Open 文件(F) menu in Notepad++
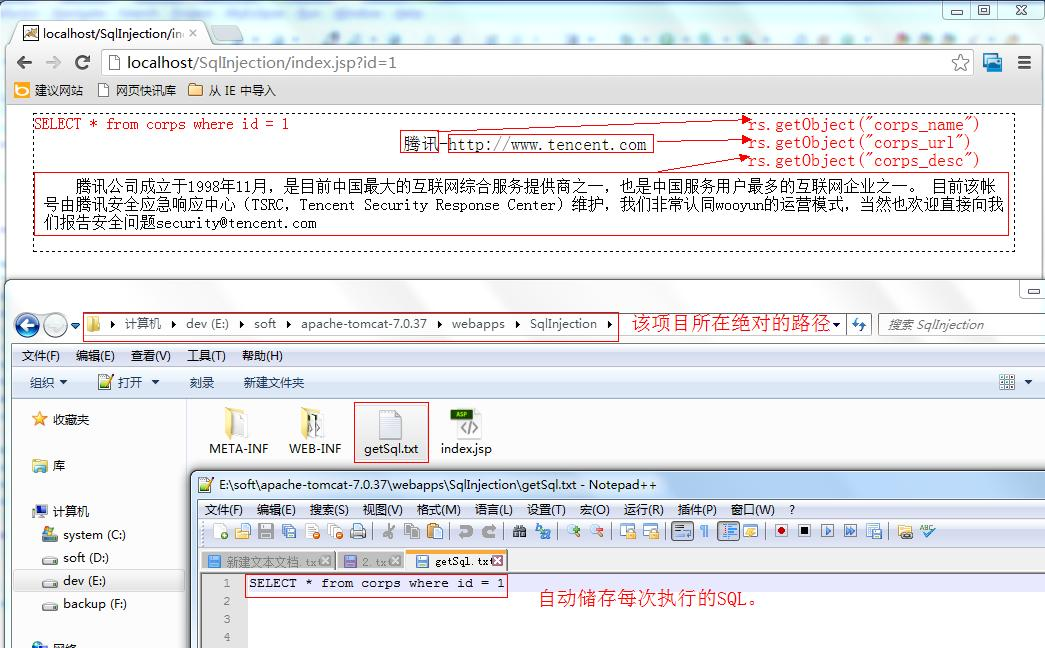The width and height of the screenshot is (1045, 648). (x=223, y=510)
